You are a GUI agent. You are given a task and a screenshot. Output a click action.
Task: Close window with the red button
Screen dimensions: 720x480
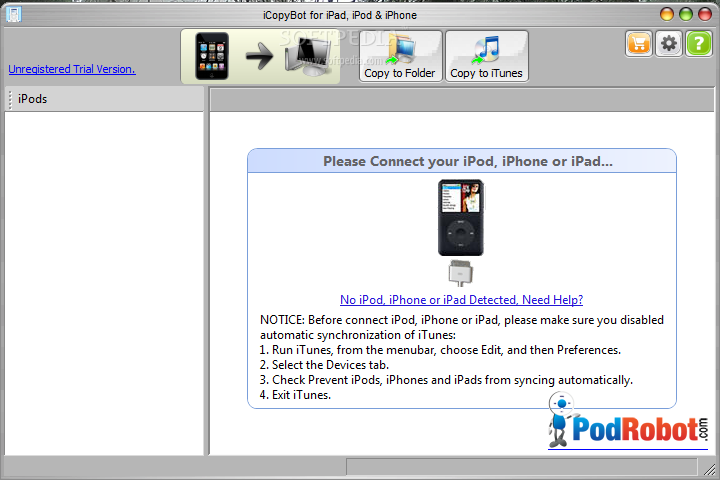click(705, 14)
